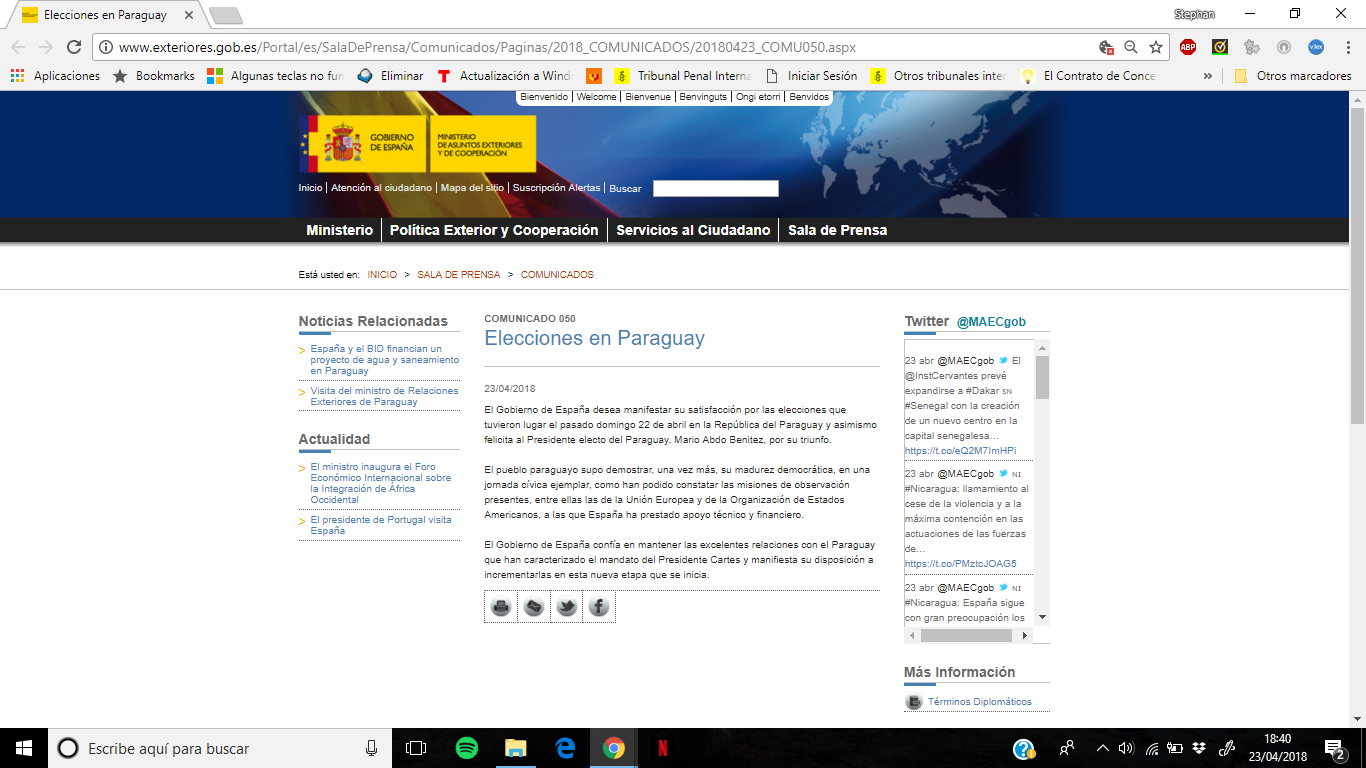Click the Twitter widget scroll-down arrow
Screen dimensions: 1366x768
pos(1042,618)
